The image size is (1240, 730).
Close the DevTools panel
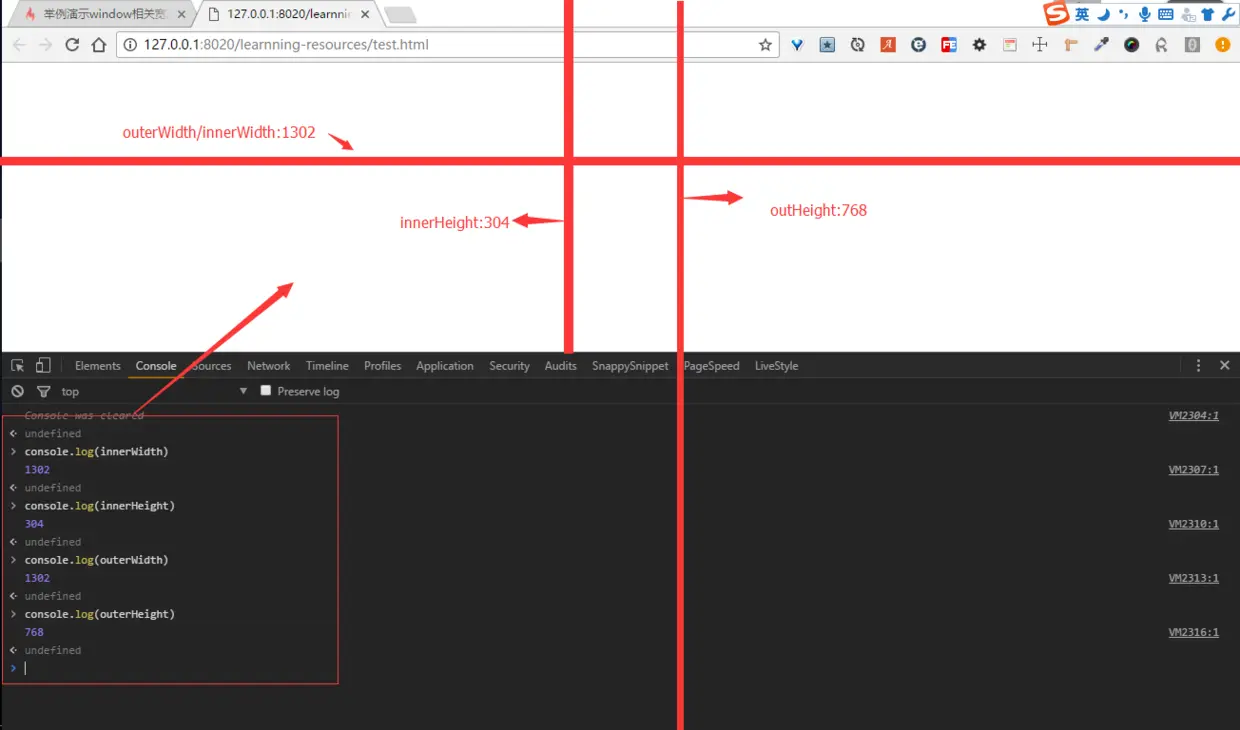(x=1224, y=366)
